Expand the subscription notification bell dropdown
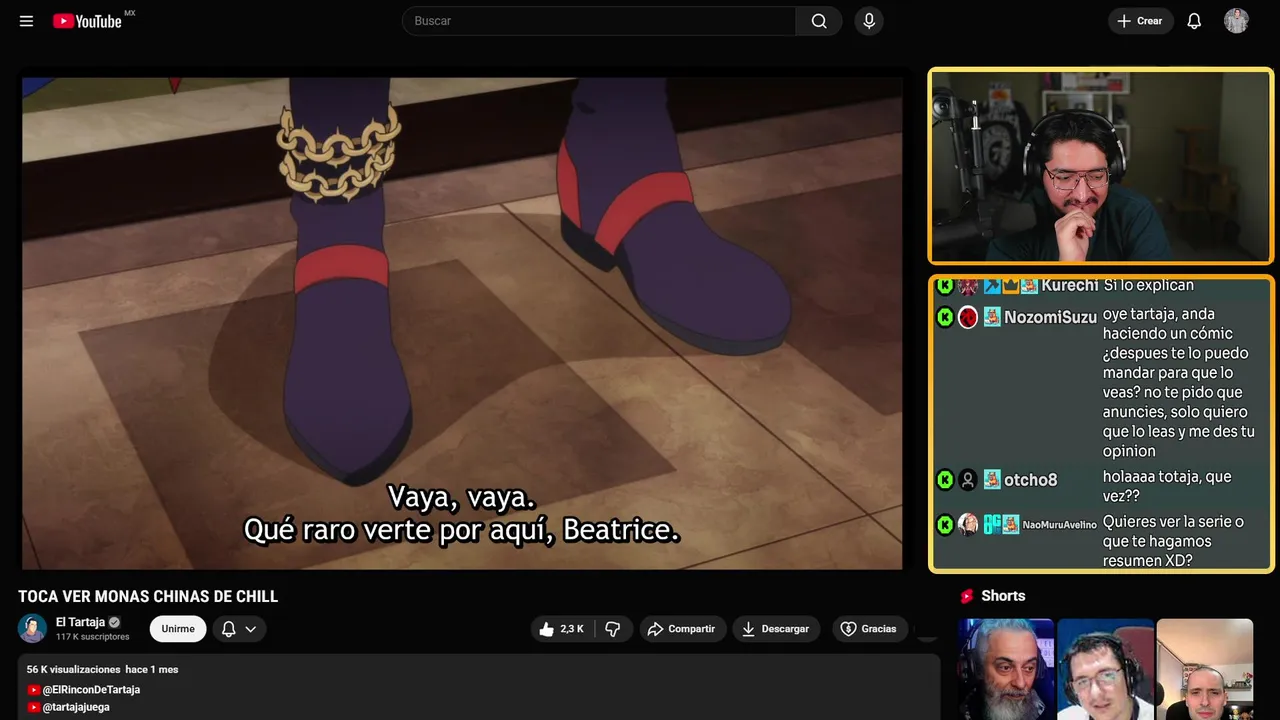This screenshot has height=720, width=1280. coord(239,629)
